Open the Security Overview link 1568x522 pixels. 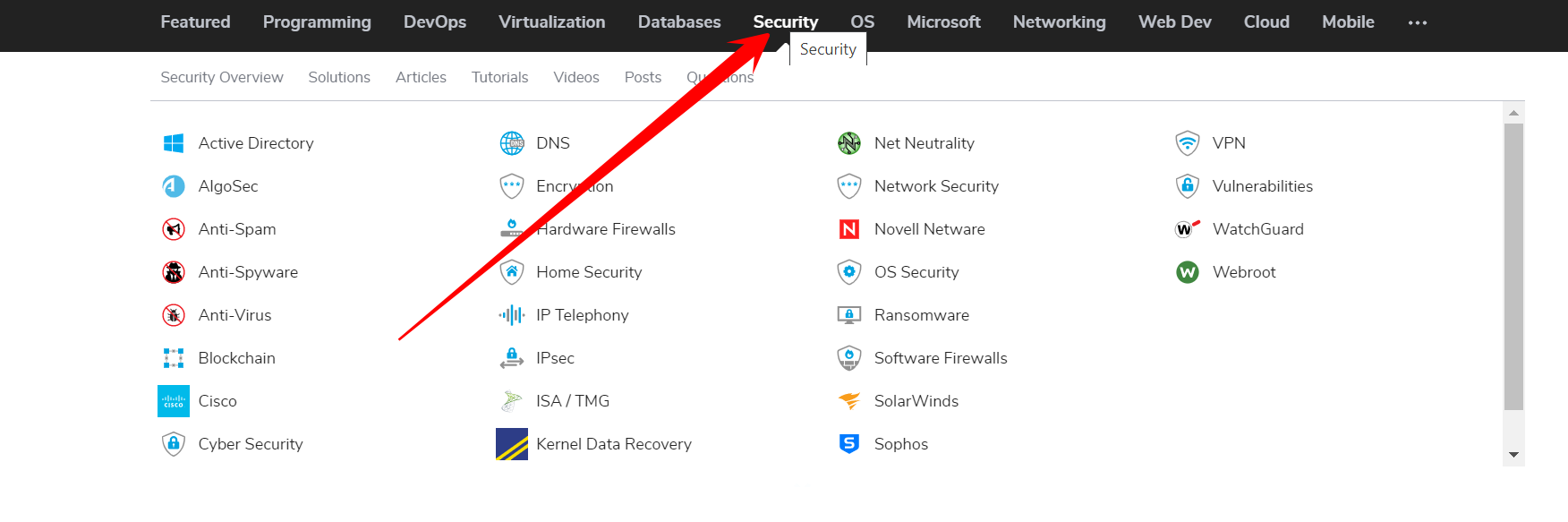(x=222, y=78)
